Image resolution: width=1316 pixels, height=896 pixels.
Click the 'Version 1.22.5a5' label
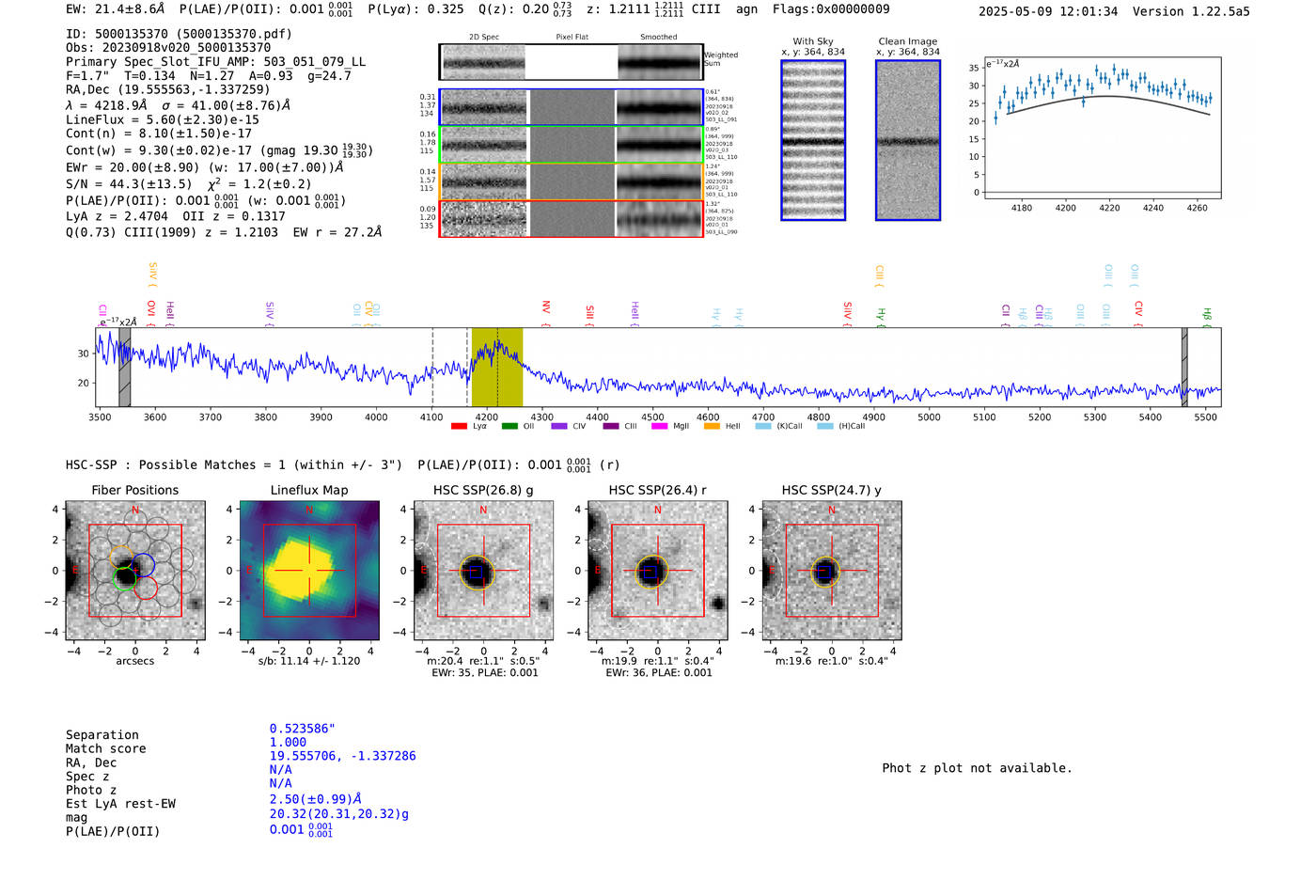[x=1191, y=11]
